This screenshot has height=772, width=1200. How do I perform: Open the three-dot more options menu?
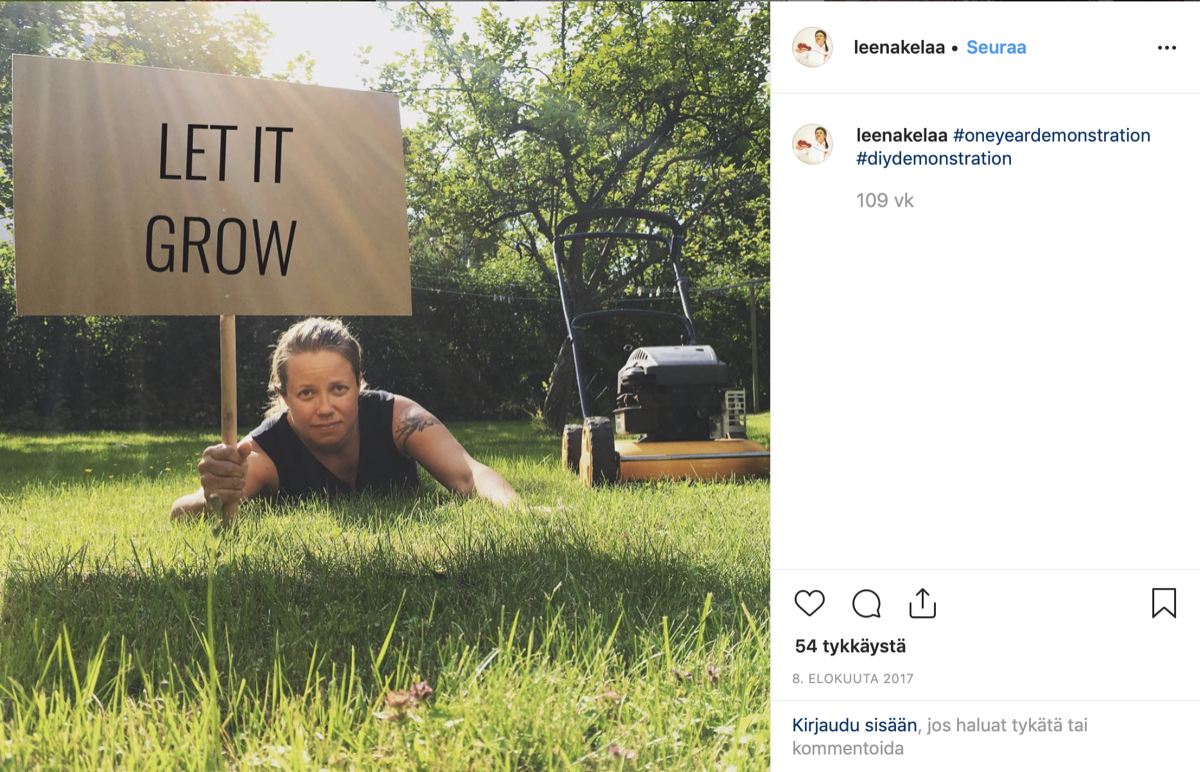(x=1166, y=48)
